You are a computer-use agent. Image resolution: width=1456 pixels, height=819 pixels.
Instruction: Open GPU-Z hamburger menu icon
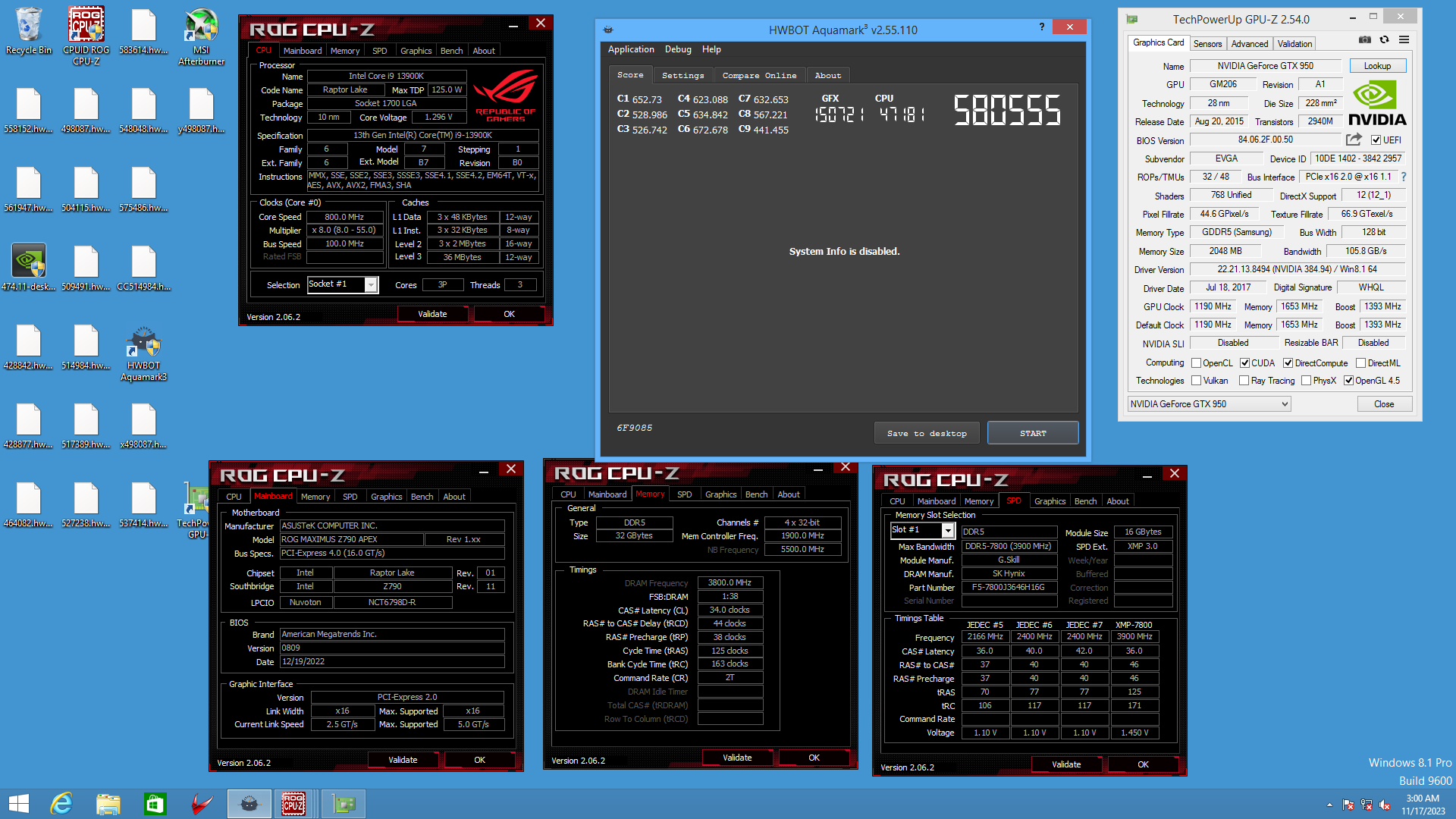[x=1404, y=39]
